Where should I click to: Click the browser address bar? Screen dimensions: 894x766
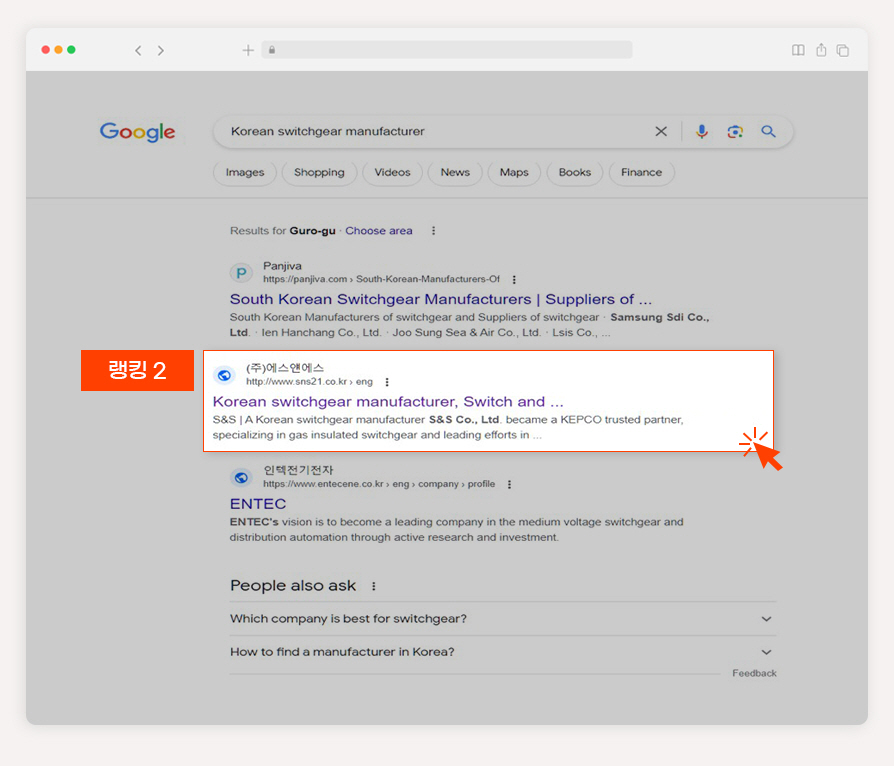pos(446,50)
